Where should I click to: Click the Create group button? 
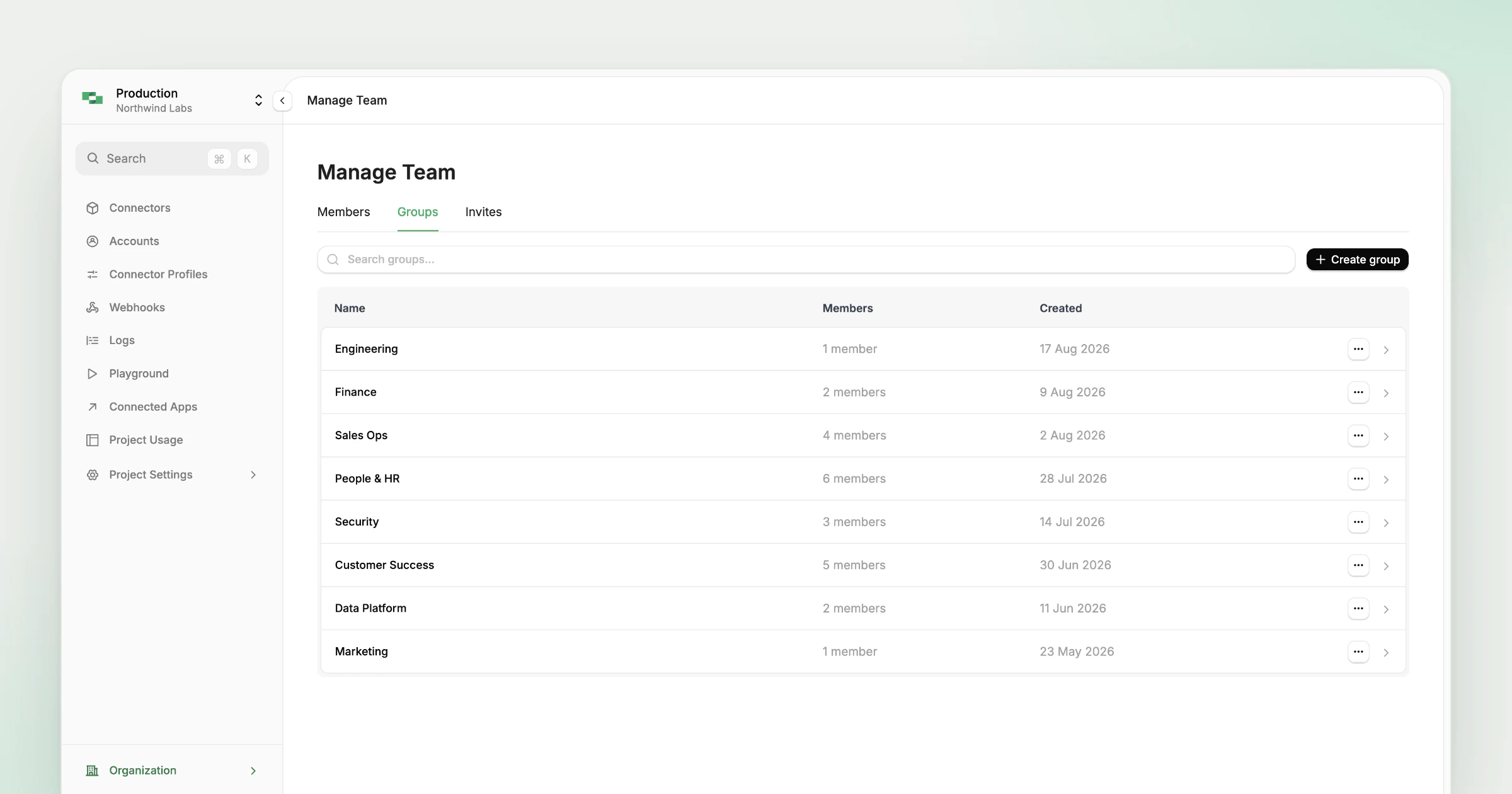[1357, 260]
